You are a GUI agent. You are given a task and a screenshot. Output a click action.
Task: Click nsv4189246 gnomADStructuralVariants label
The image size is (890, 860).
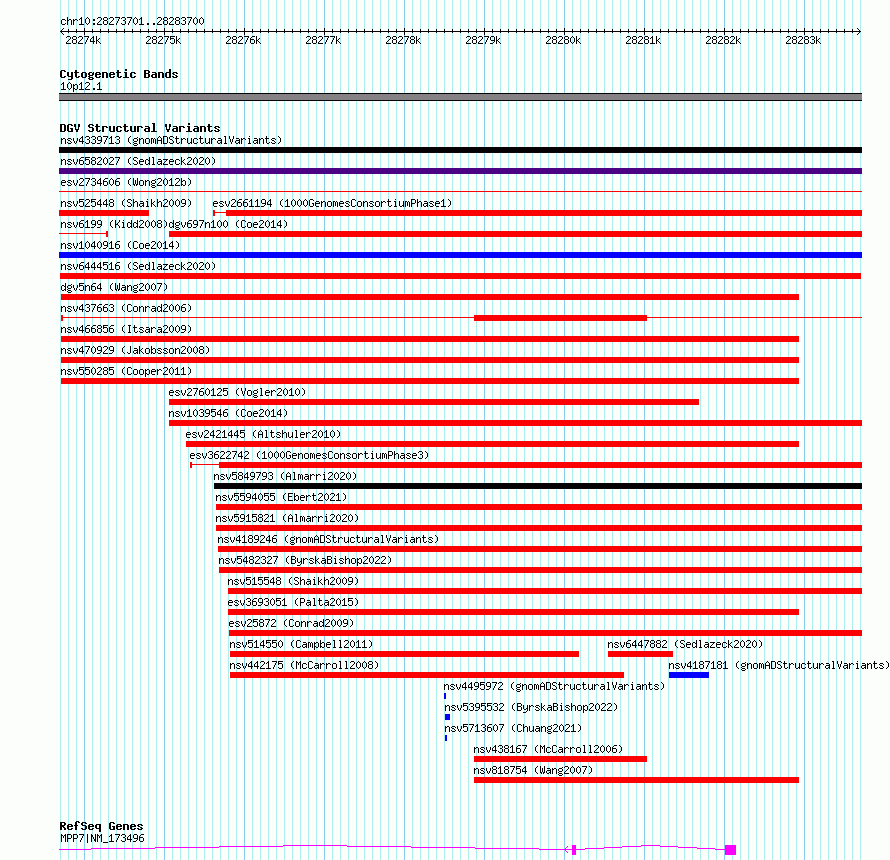[x=328, y=539]
